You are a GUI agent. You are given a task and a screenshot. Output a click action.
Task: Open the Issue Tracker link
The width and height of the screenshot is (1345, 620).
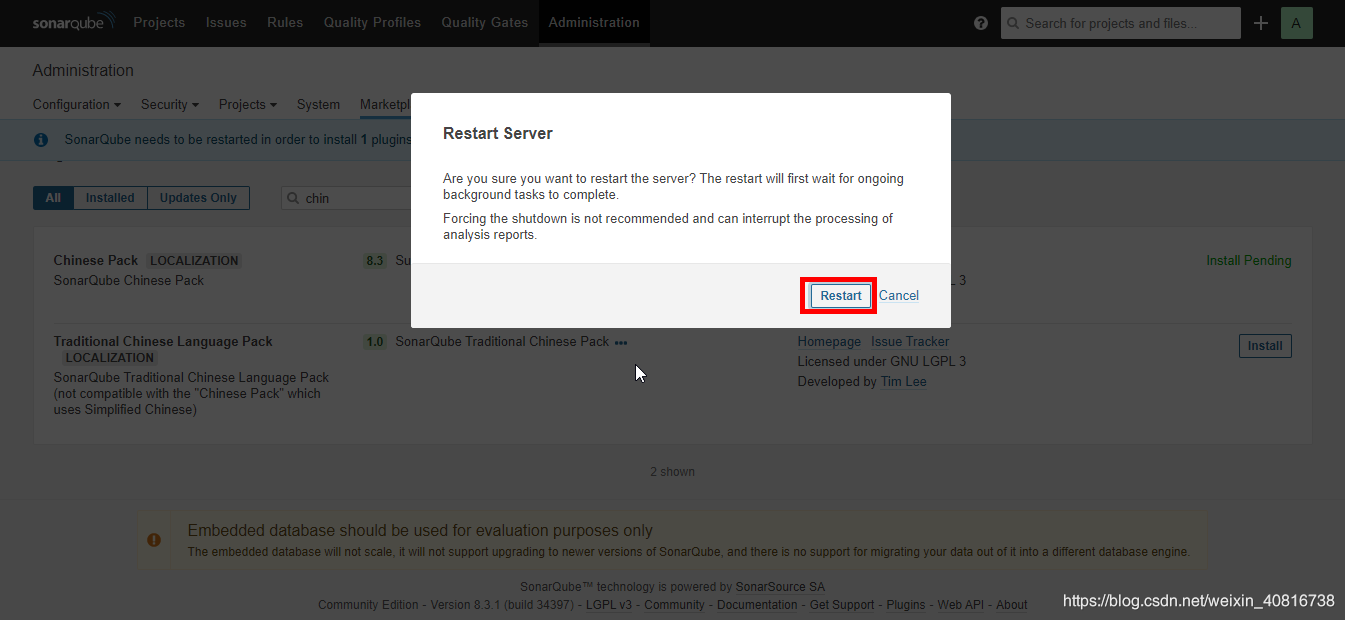pyautogui.click(x=910, y=342)
